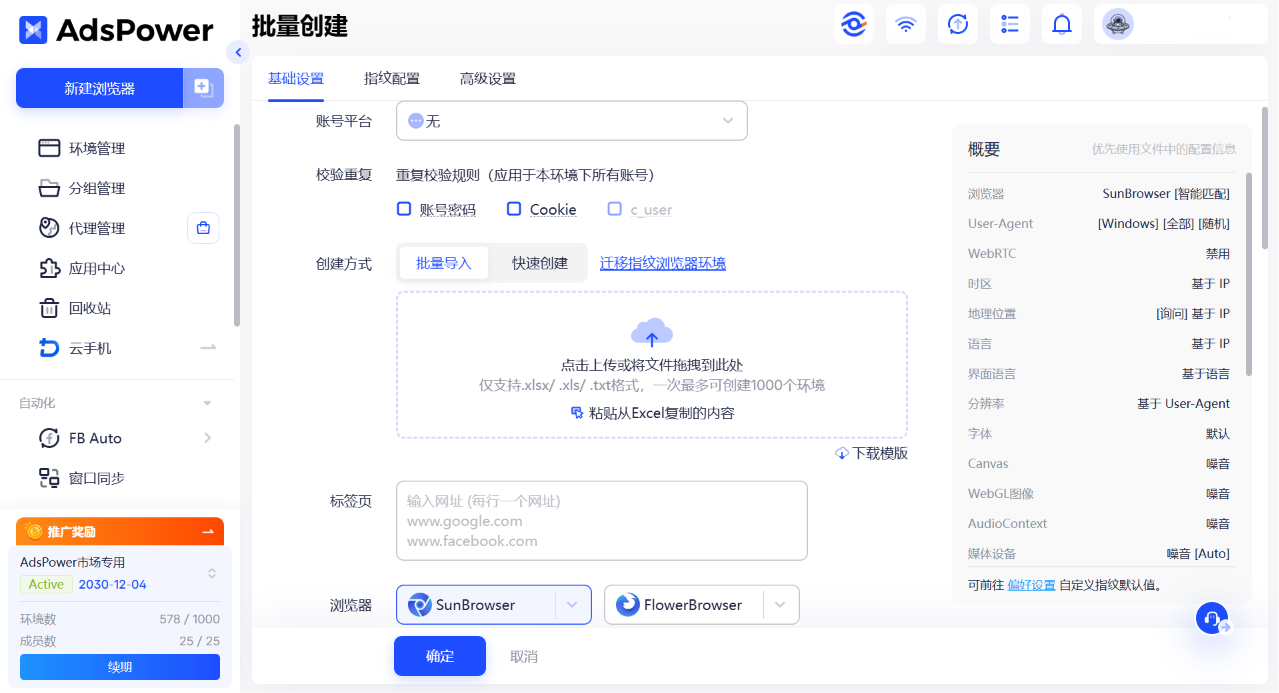This screenshot has width=1279, height=693.
Task: Expand the FB Auto submenu chevron
Action: point(207,438)
